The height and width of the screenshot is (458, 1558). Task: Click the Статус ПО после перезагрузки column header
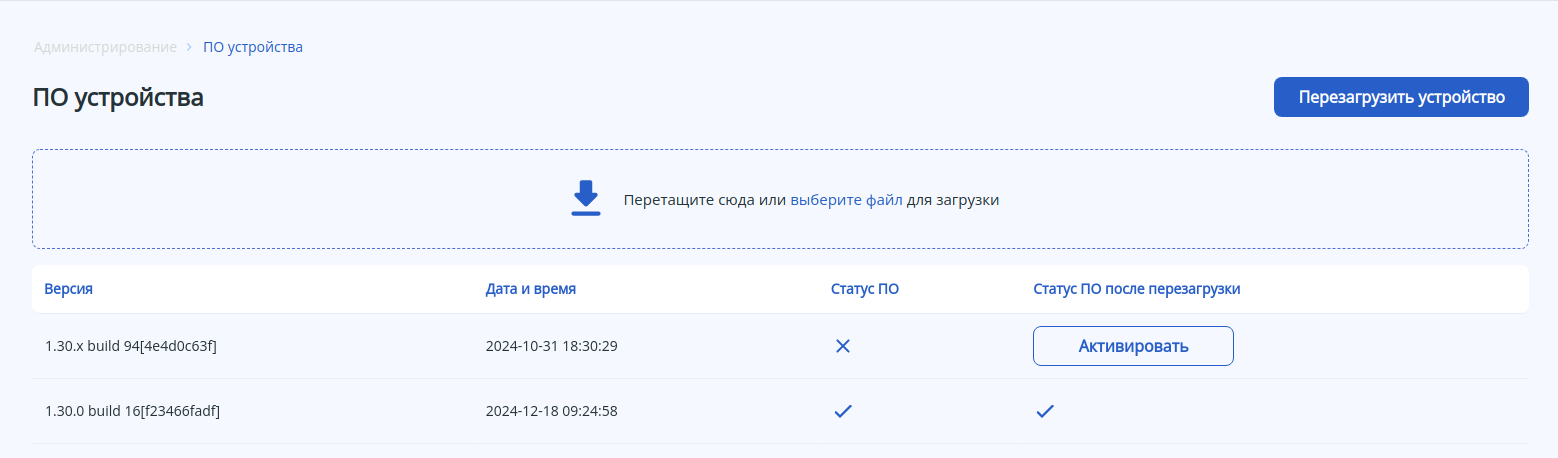[1136, 289]
